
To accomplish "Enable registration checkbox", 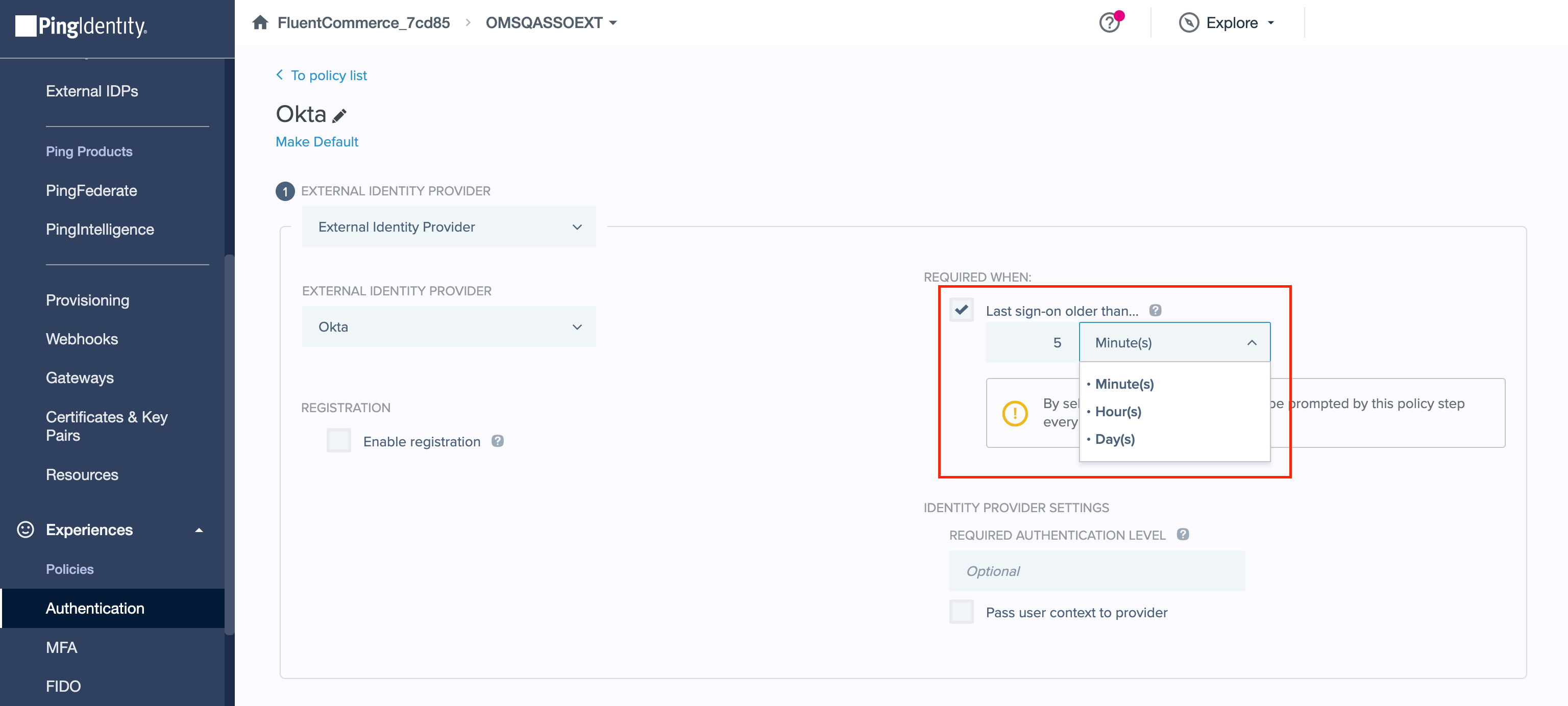I will point(339,440).
